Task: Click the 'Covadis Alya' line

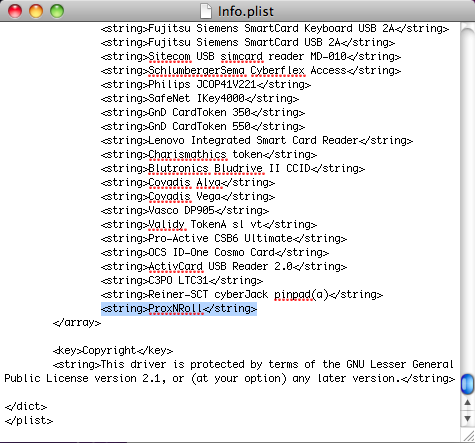Action: point(188,183)
